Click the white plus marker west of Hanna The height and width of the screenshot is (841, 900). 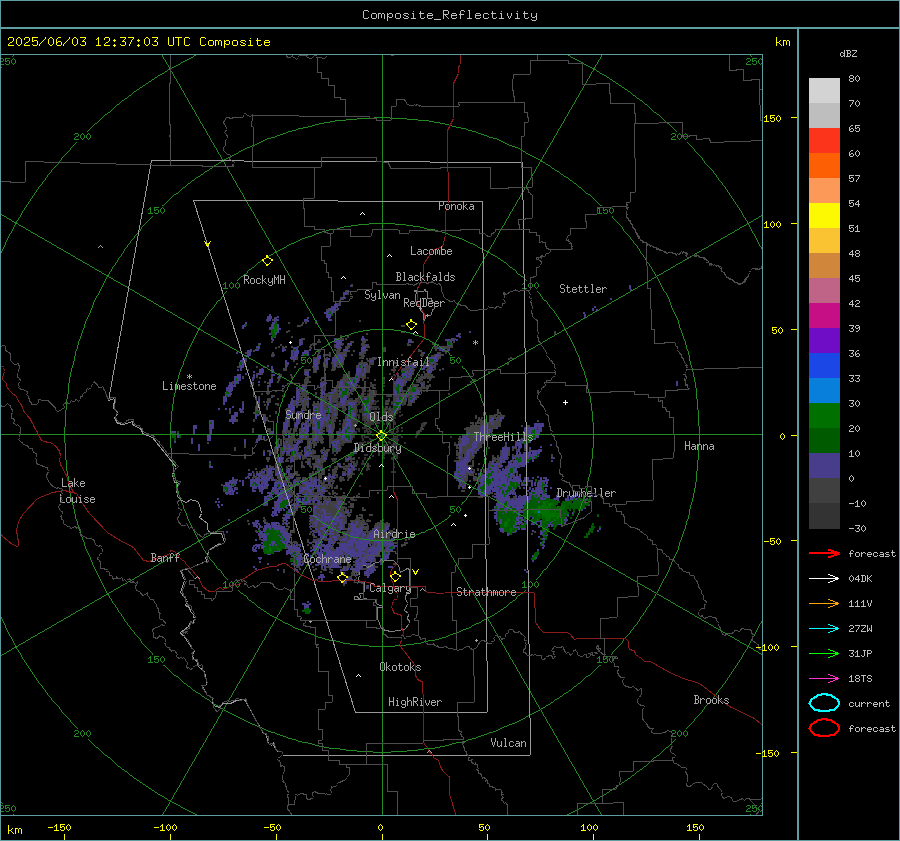[565, 402]
